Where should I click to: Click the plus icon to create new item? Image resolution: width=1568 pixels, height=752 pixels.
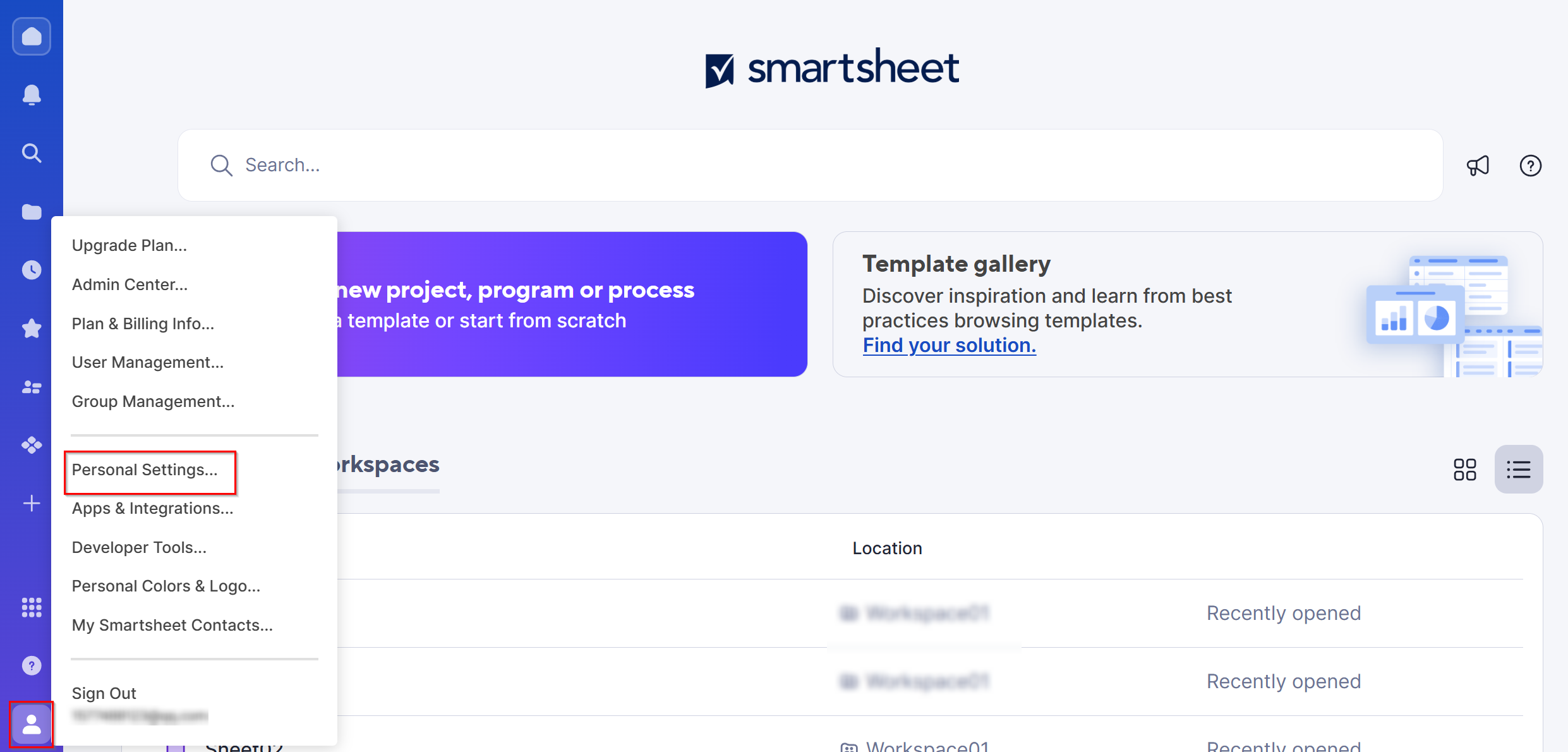31,502
